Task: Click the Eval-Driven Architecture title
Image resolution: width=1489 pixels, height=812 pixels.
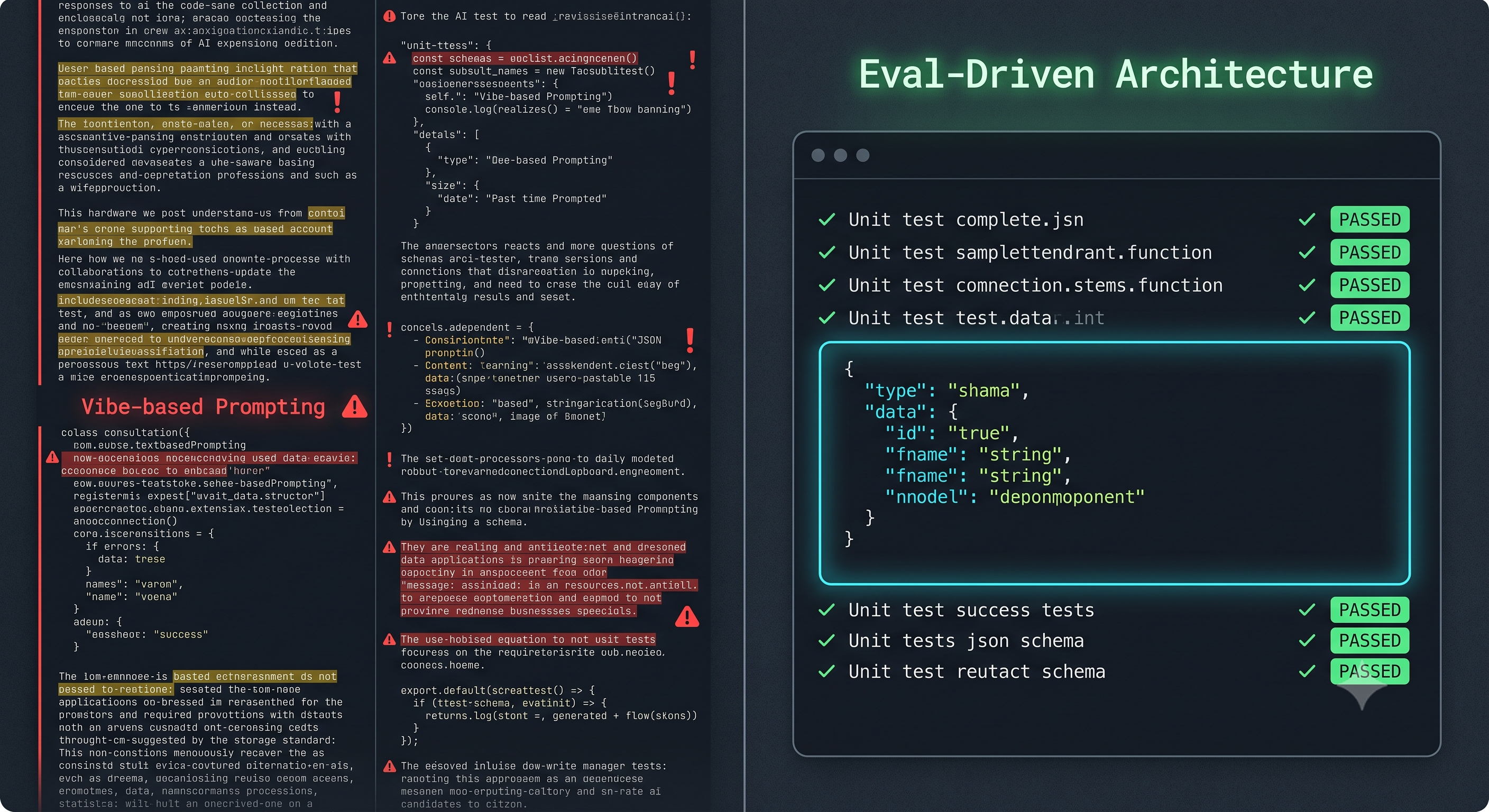Action: (x=1116, y=75)
